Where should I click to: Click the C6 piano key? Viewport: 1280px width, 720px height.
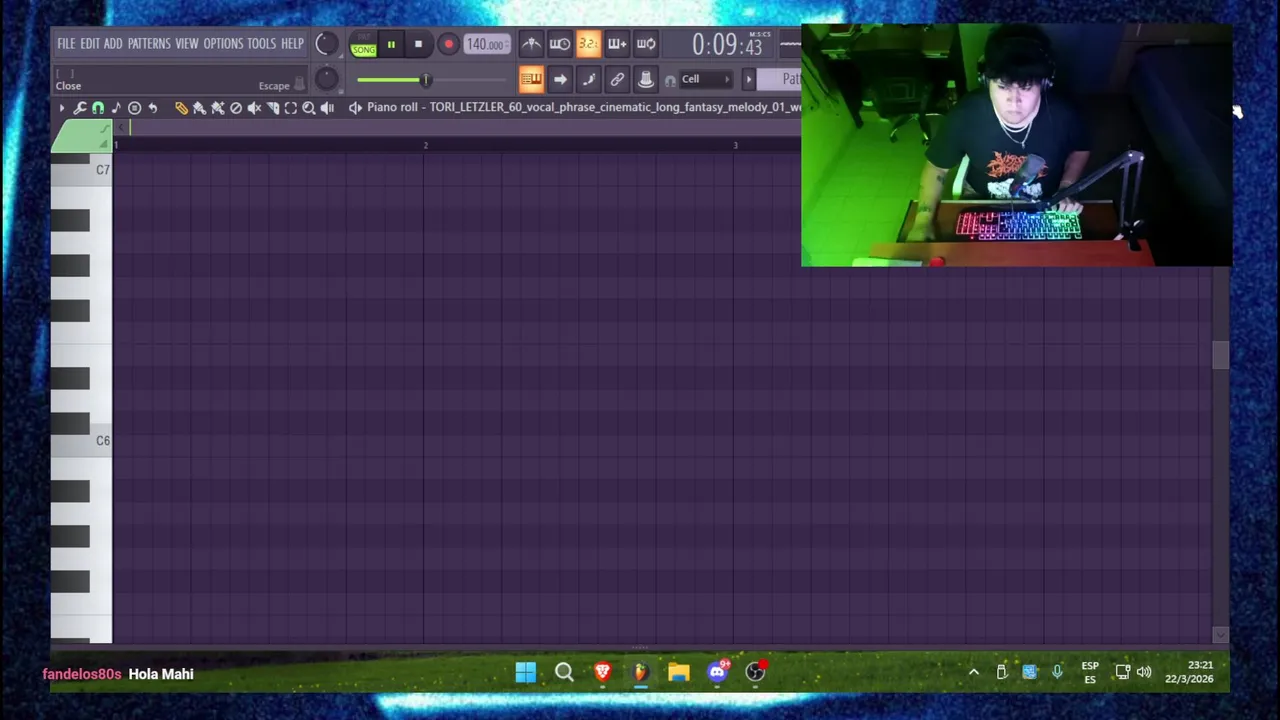coord(82,441)
